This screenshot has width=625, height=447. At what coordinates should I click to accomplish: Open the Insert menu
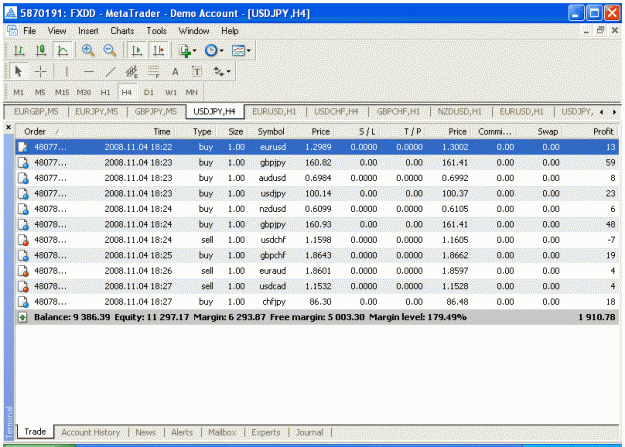tap(88, 31)
